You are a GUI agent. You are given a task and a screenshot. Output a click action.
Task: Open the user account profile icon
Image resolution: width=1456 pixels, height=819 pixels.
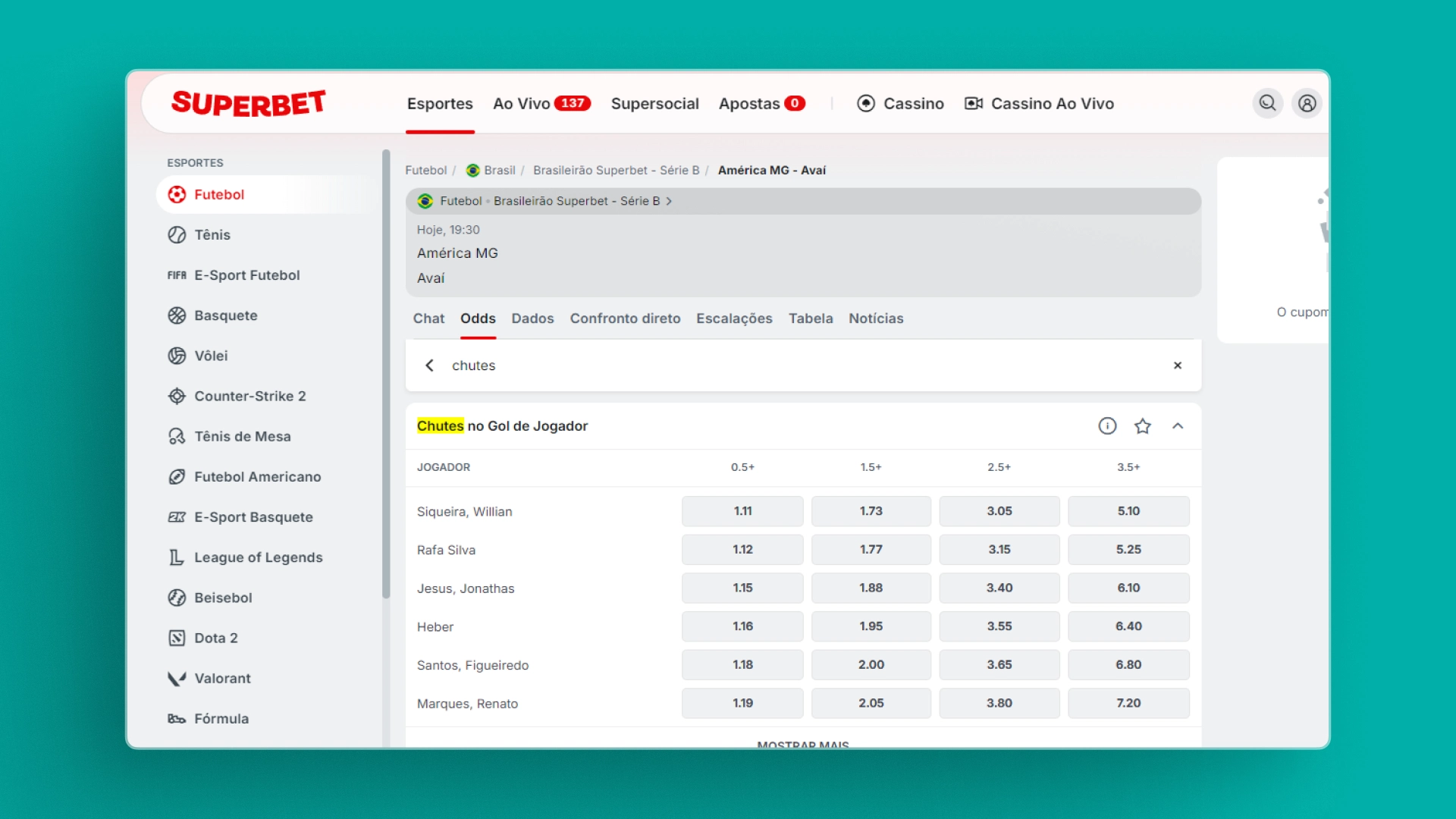(1307, 103)
